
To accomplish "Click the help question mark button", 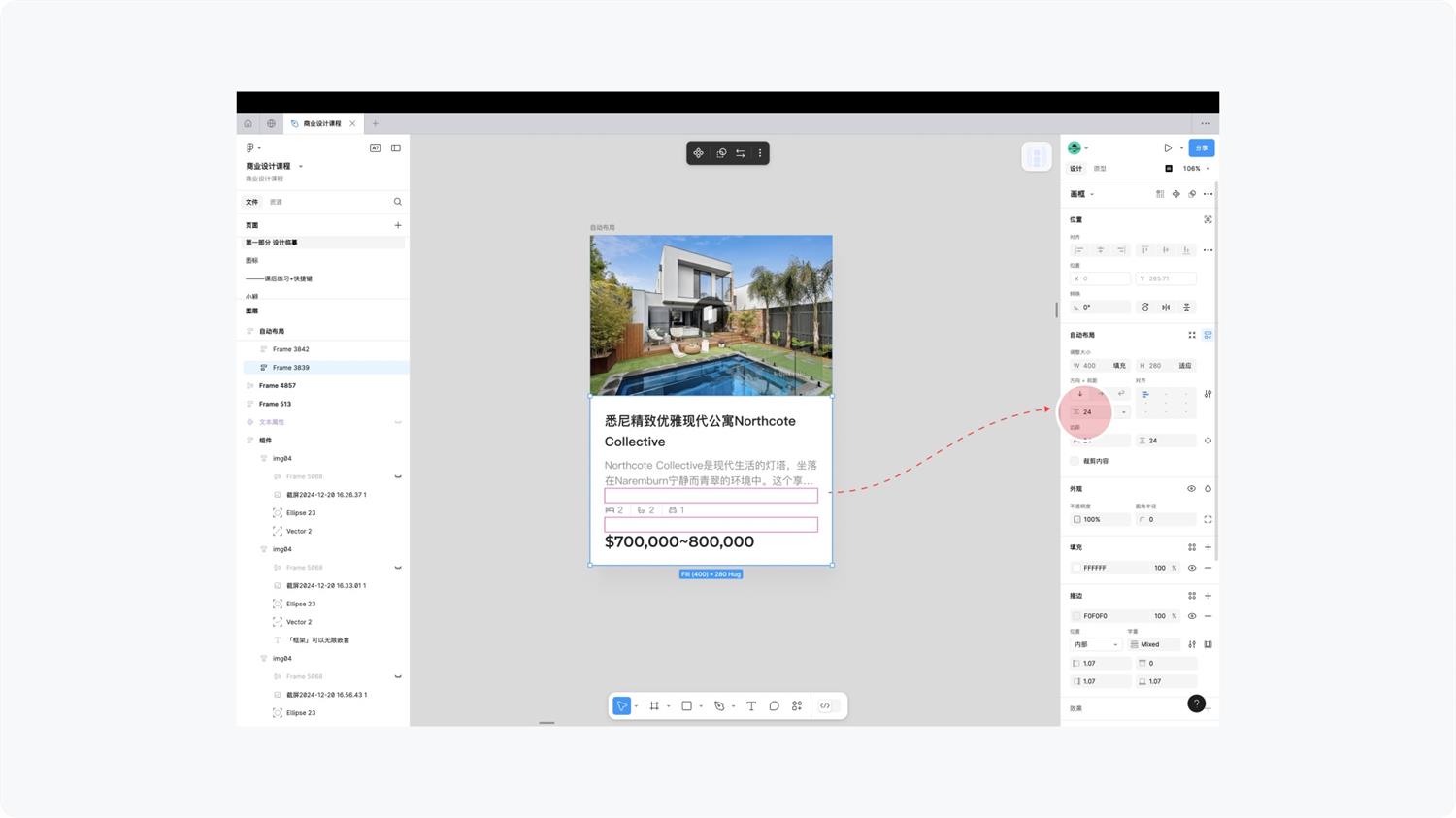I will (x=1196, y=703).
